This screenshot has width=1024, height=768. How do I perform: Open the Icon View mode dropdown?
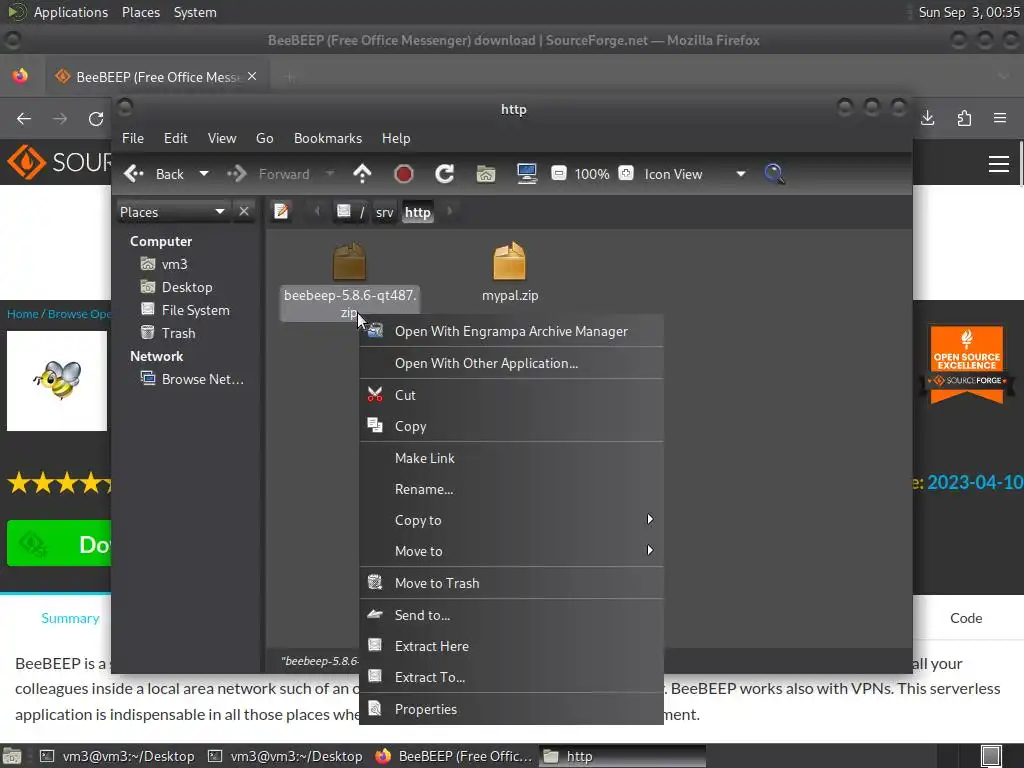[695, 174]
